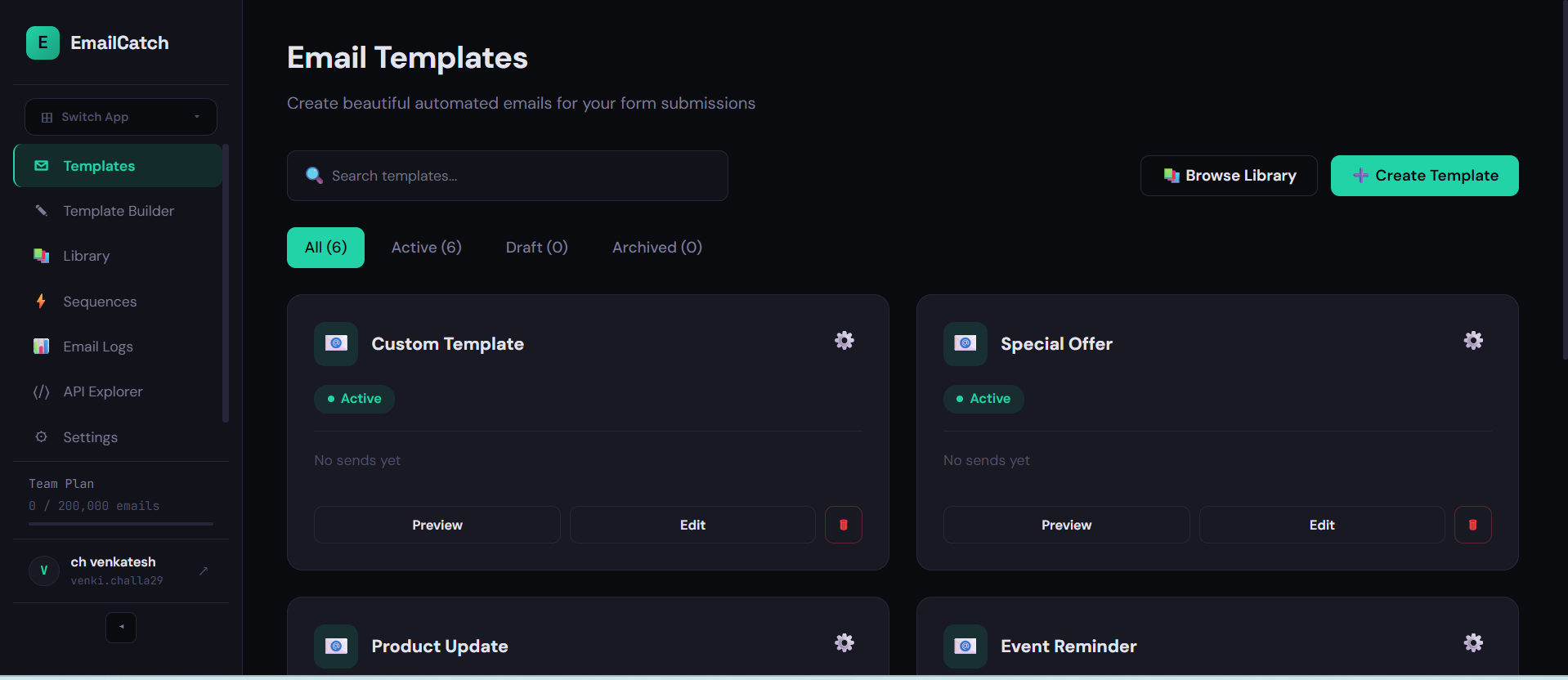1568x680 pixels.
Task: Show Active (6) templates tab
Action: [x=426, y=248]
